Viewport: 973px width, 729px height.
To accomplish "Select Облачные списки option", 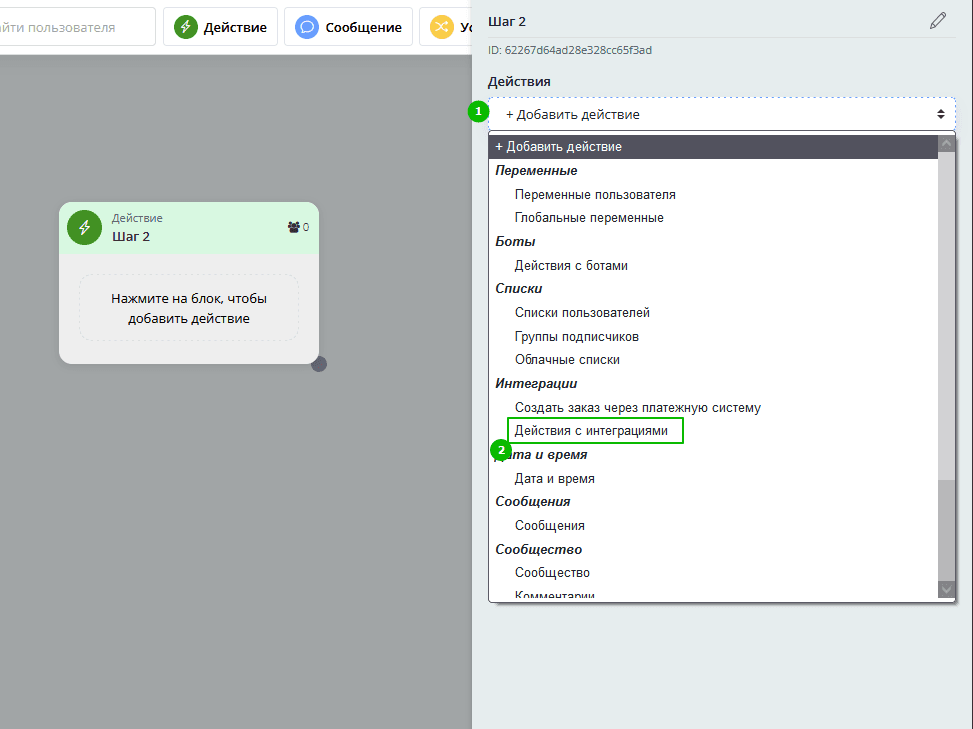I will tap(567, 359).
